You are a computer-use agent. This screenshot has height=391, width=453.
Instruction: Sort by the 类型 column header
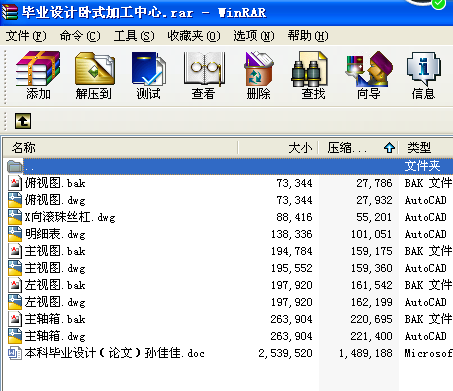pos(426,148)
